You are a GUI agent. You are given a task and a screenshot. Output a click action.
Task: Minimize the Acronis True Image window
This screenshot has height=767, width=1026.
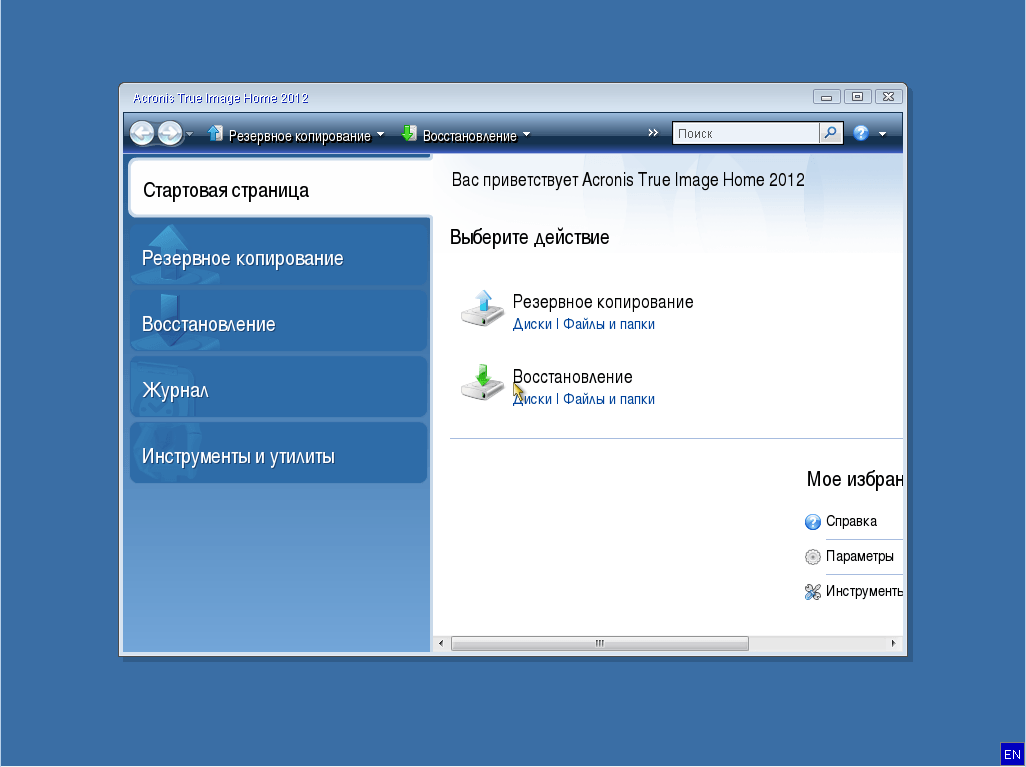coord(826,97)
